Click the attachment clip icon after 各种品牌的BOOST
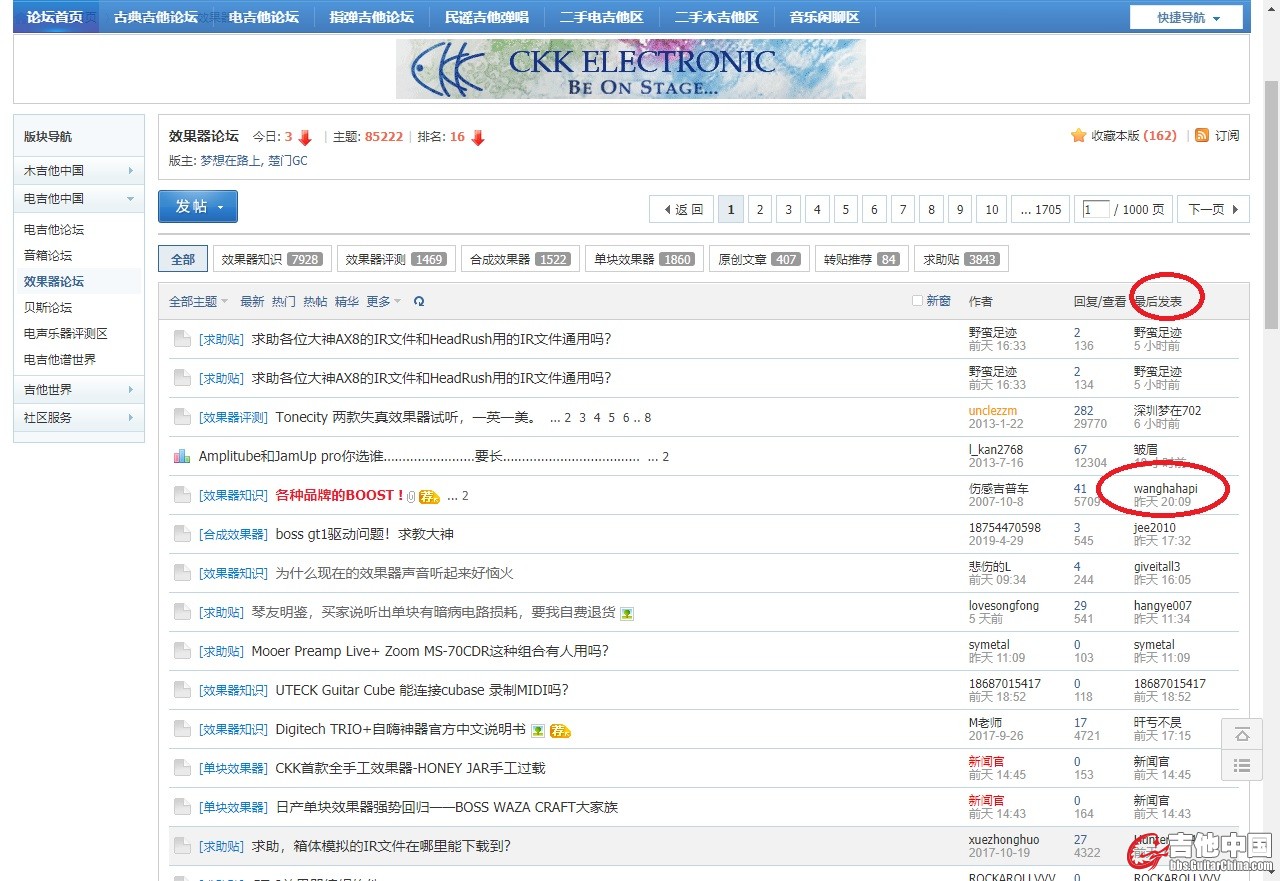 (x=411, y=496)
